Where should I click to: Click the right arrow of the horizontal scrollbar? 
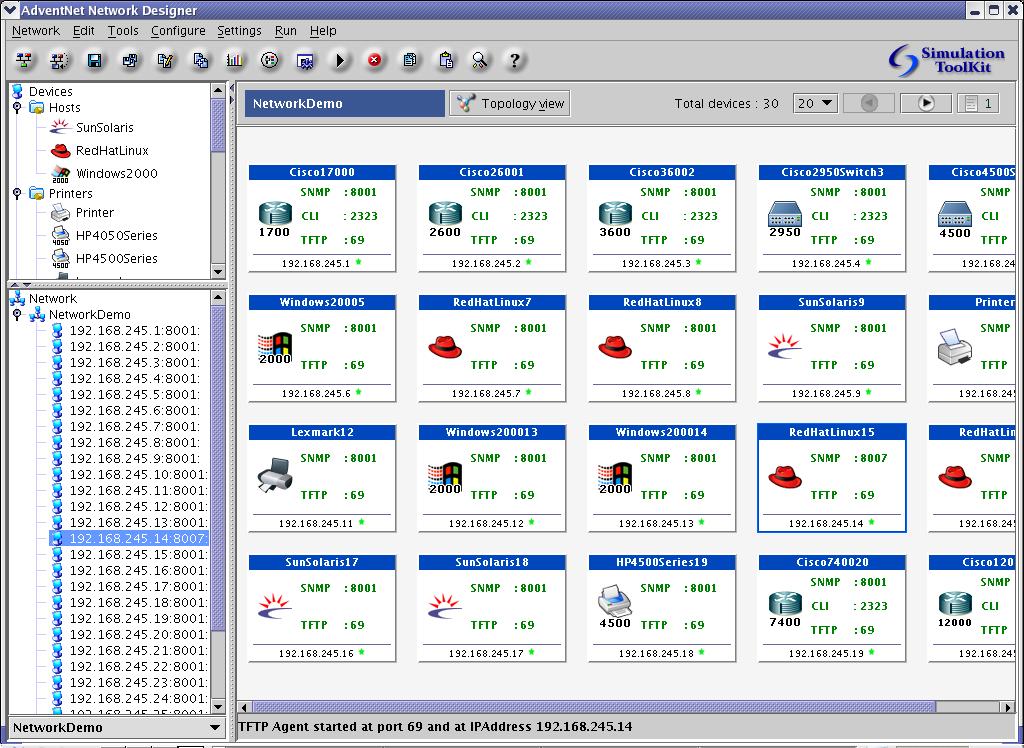(x=1006, y=707)
